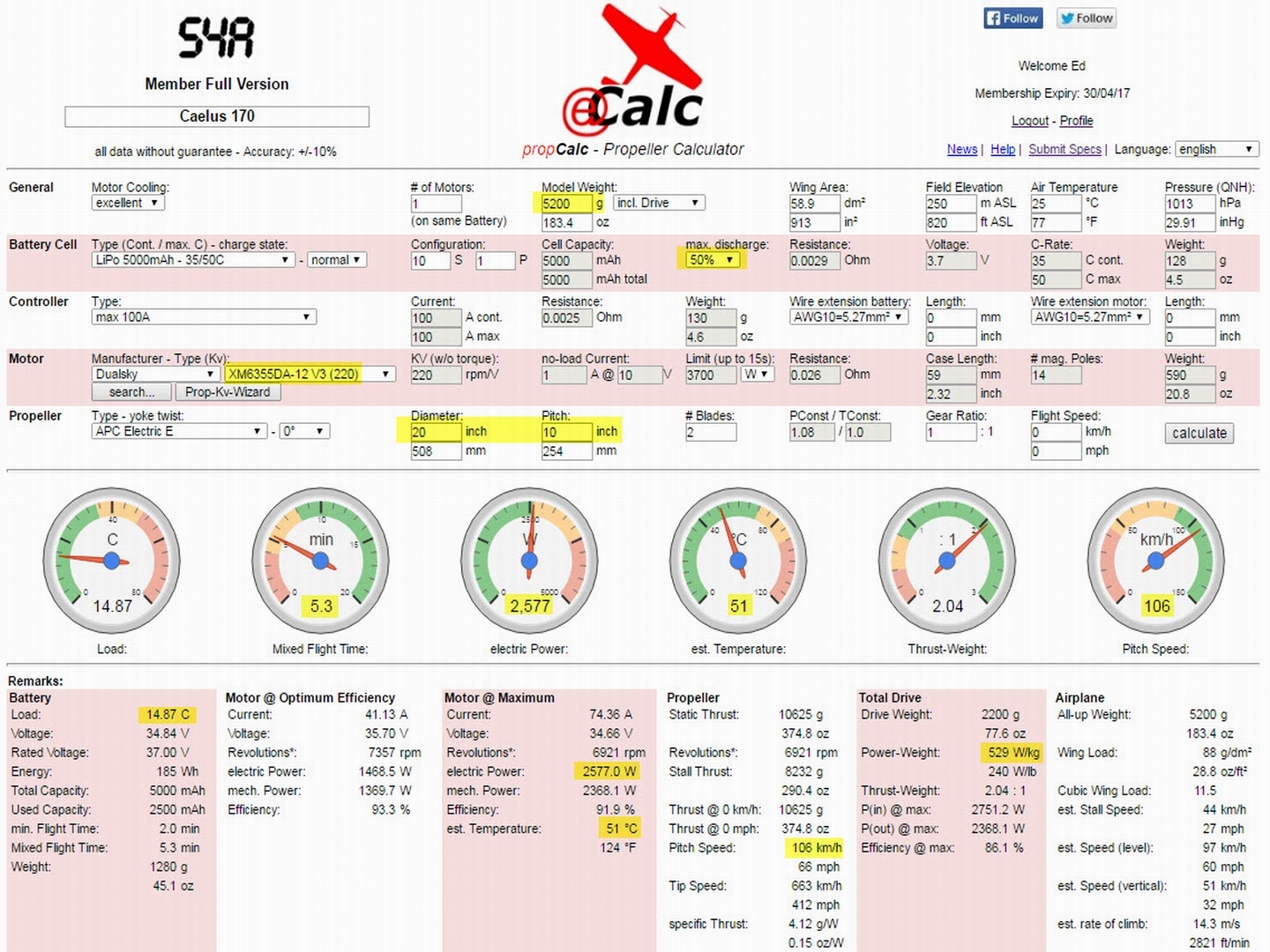Open the News link
The width and height of the screenshot is (1270, 952).
(962, 150)
